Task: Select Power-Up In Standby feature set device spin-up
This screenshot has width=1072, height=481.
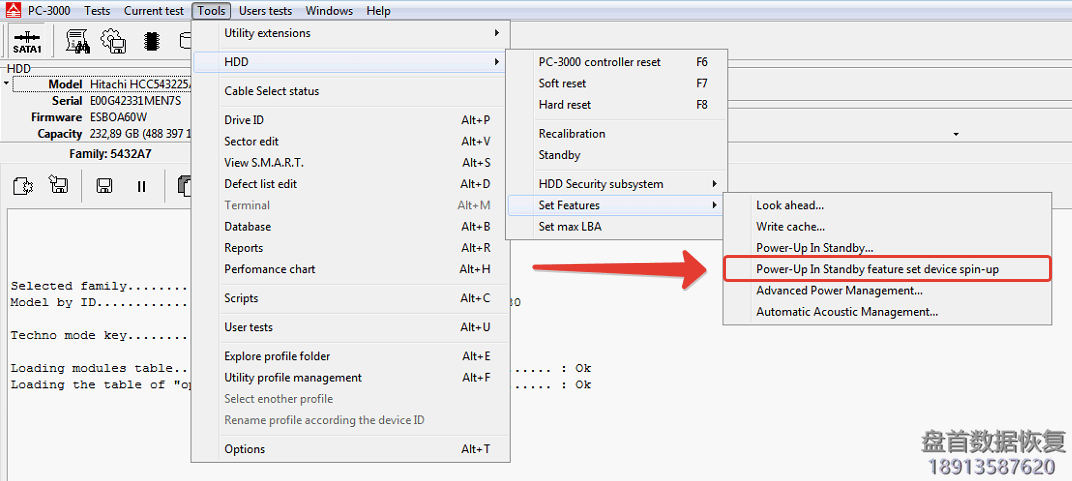Action: tap(877, 269)
